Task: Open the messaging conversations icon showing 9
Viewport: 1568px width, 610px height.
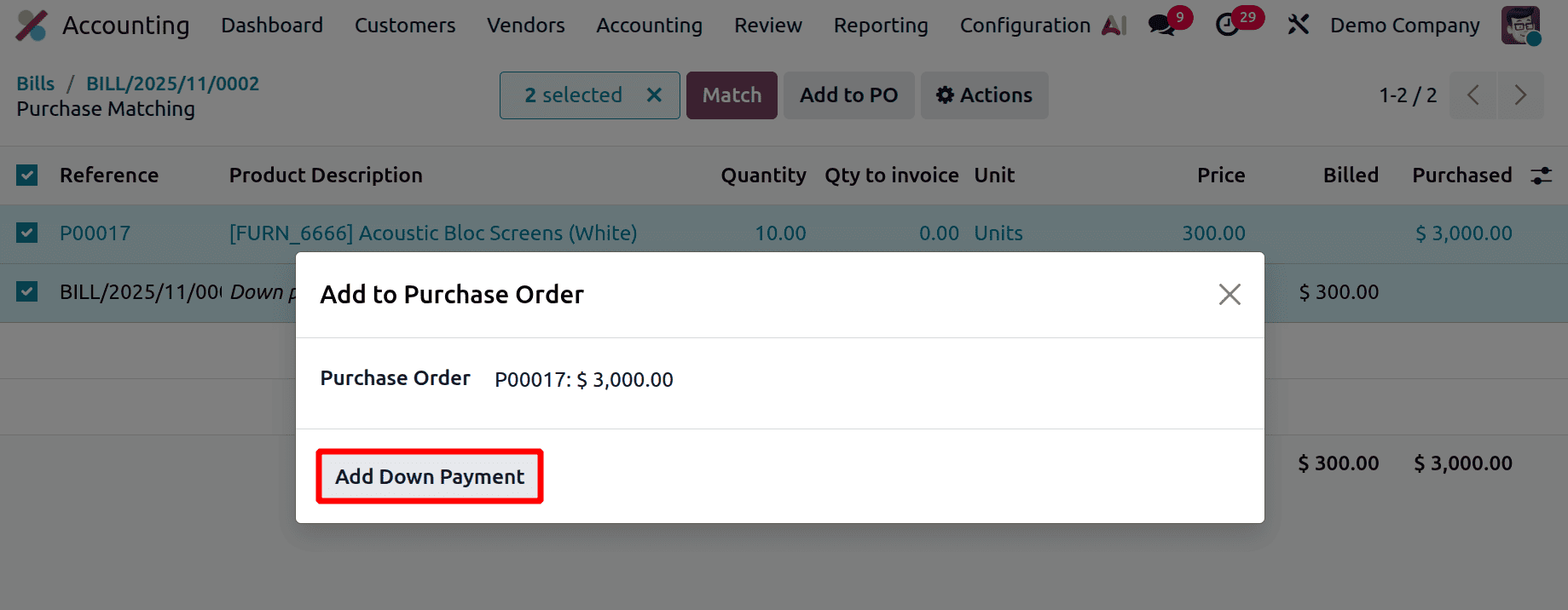Action: pyautogui.click(x=1161, y=26)
